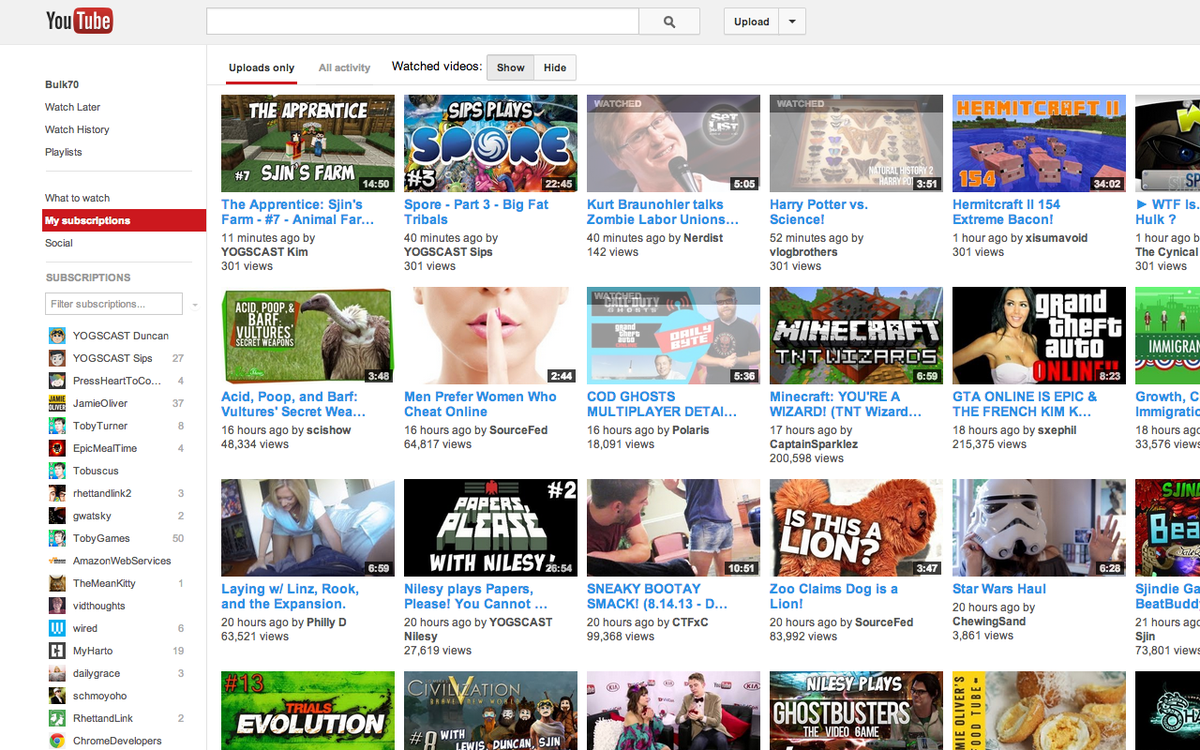Viewport: 1200px width, 750px height.
Task: Show watched videos
Action: pos(510,67)
